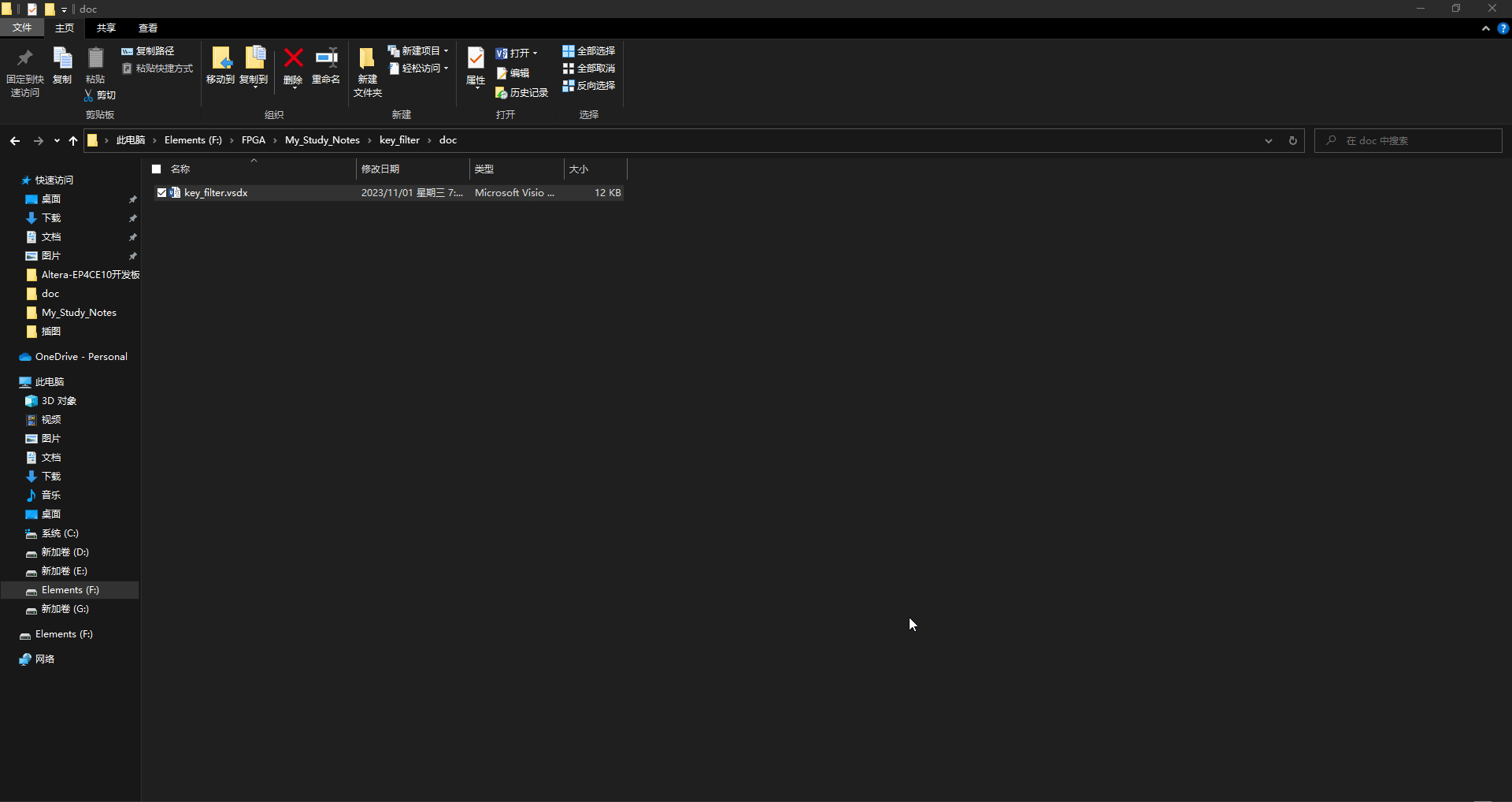Open quick access 下载 with pin

[x=51, y=218]
